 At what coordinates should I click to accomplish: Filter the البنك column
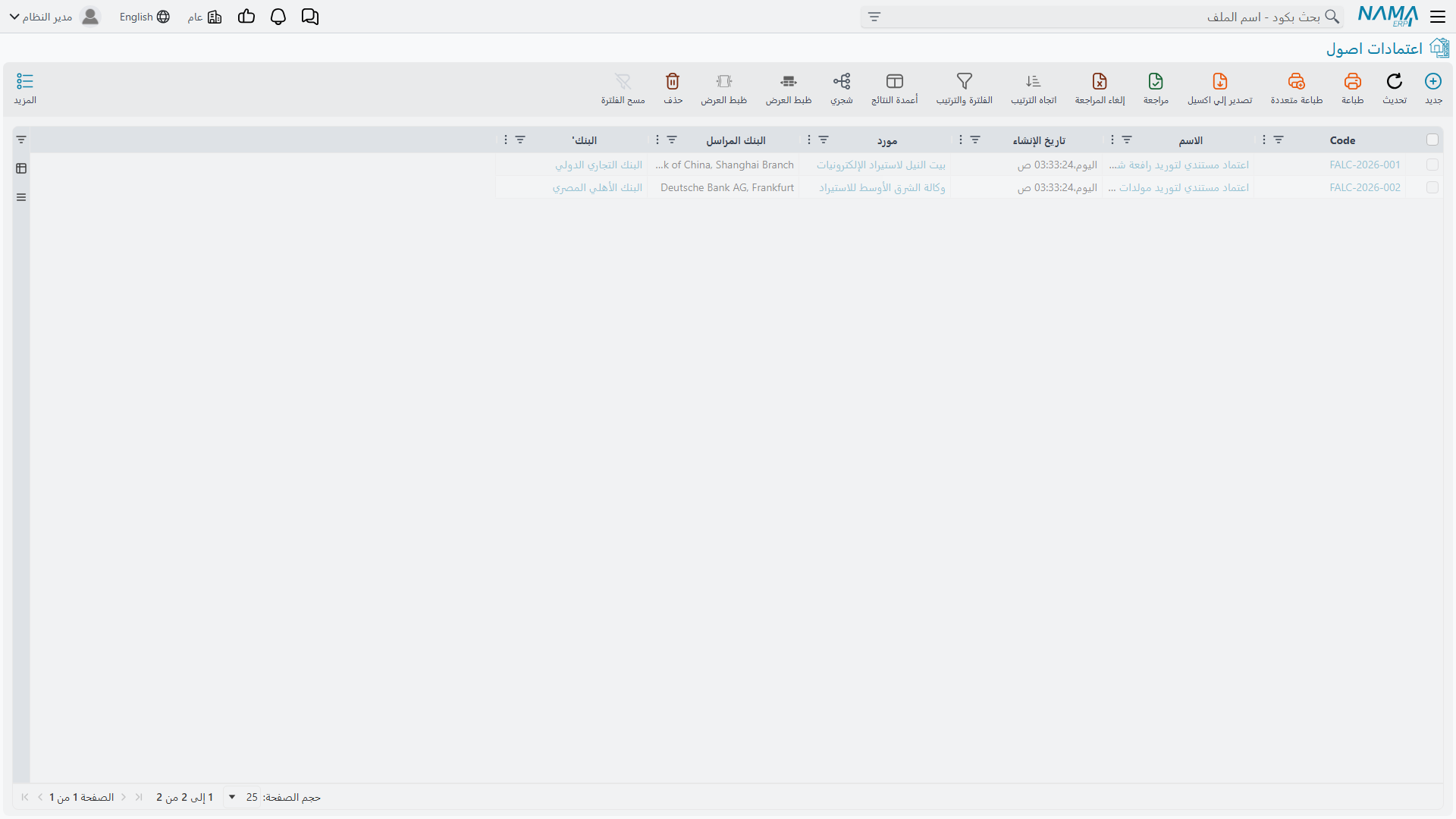pyautogui.click(x=520, y=140)
